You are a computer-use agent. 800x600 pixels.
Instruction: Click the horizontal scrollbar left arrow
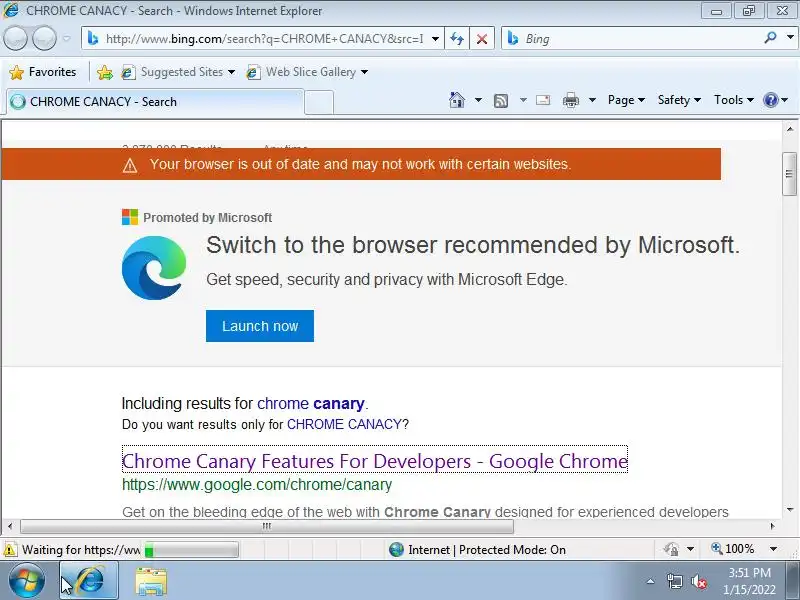(x=10, y=526)
